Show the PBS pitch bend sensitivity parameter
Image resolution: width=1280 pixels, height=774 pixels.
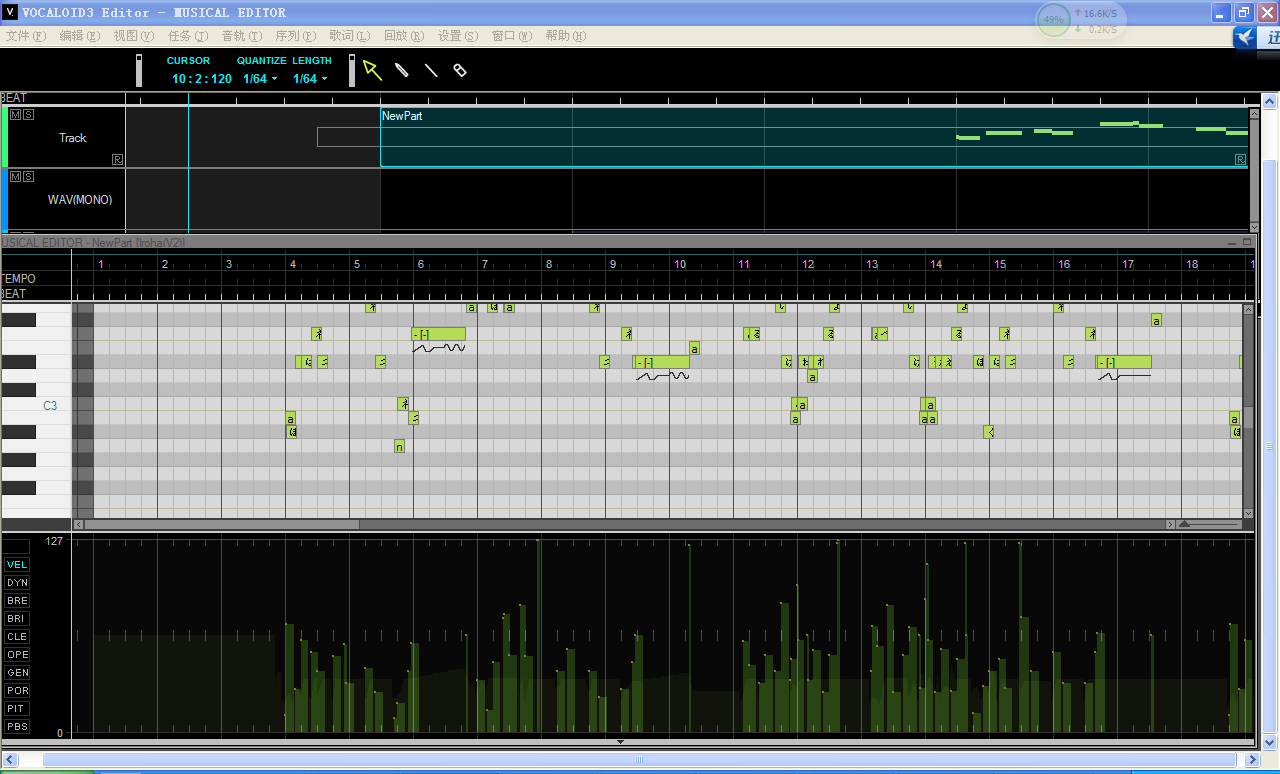17,727
